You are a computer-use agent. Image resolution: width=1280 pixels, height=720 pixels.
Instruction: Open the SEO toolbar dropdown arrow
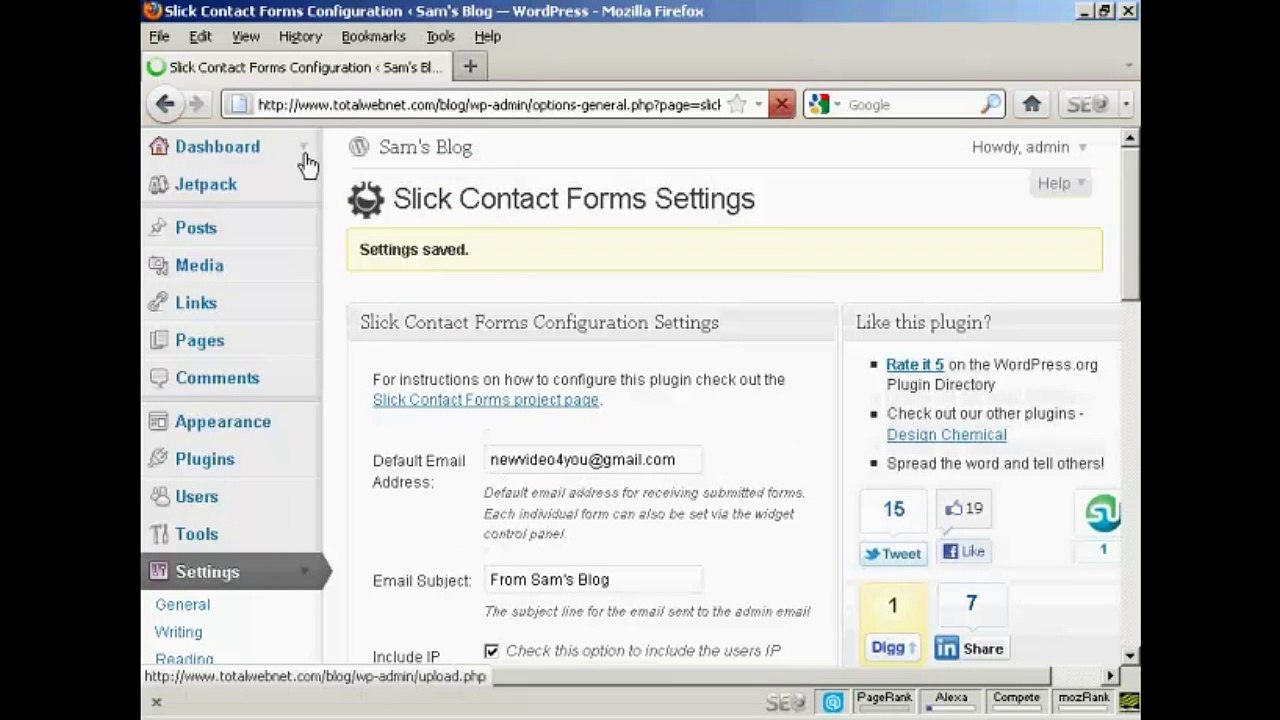(1126, 104)
